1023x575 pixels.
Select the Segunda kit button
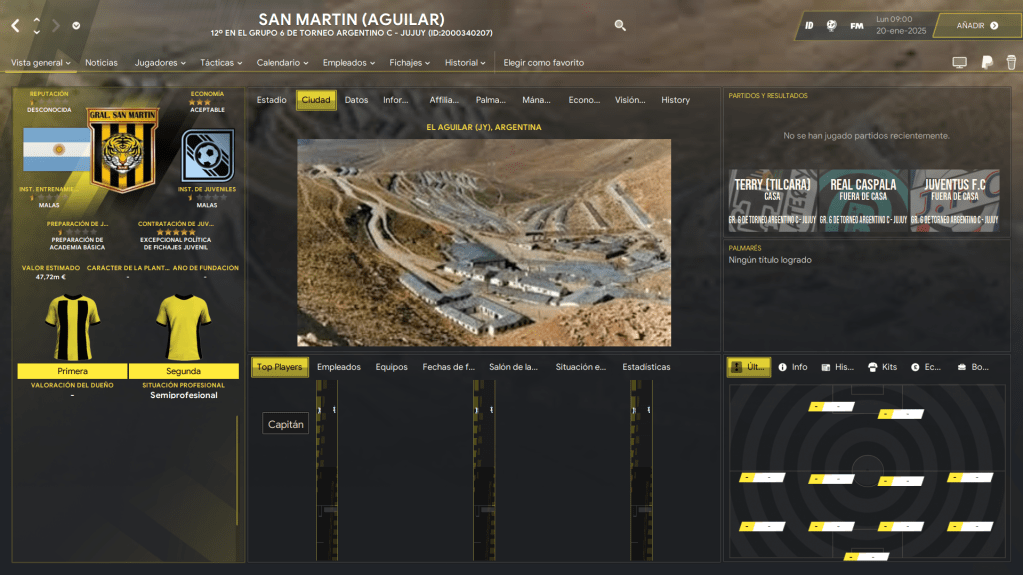[x=183, y=371]
